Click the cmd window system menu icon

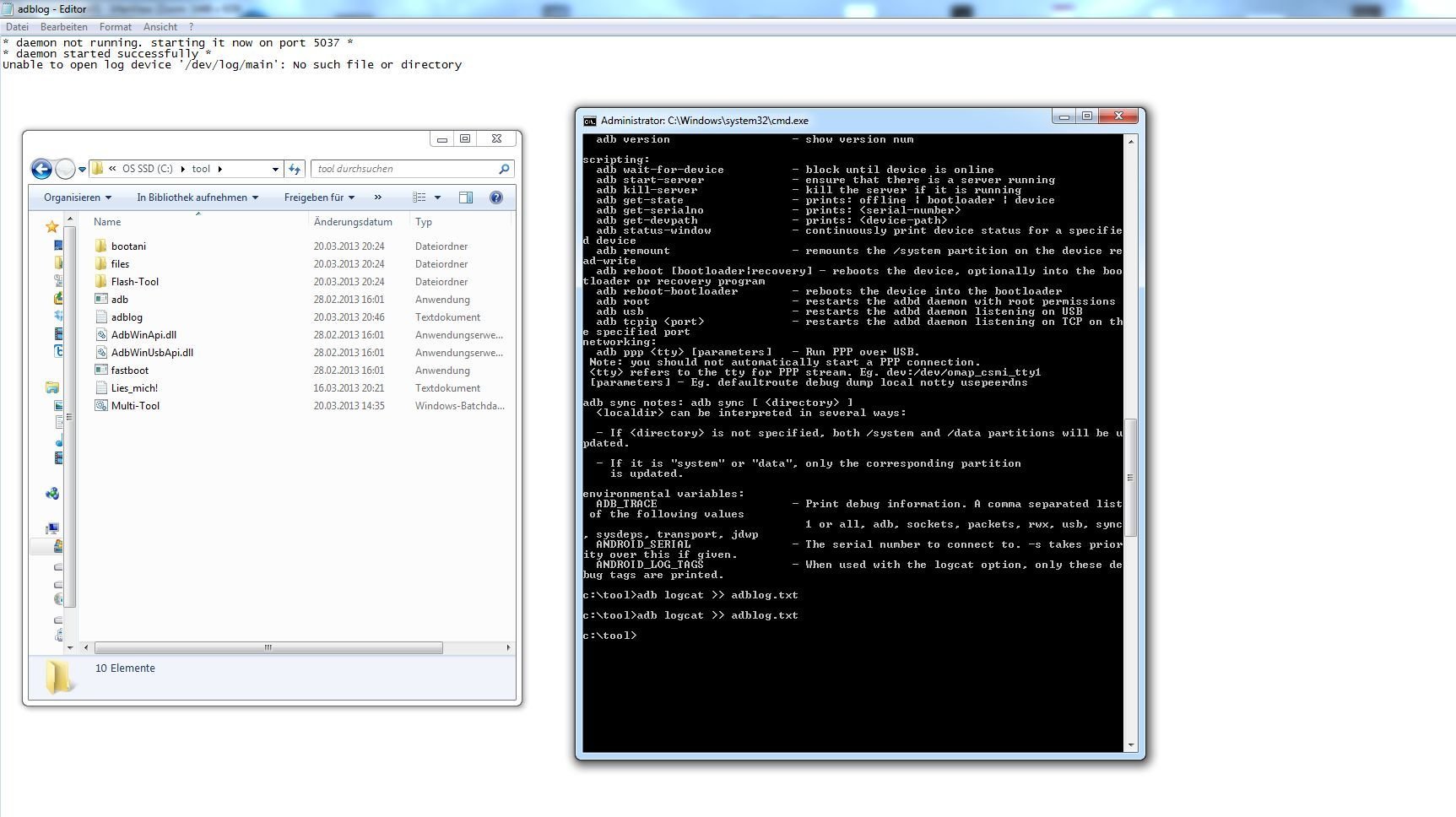tap(590, 121)
